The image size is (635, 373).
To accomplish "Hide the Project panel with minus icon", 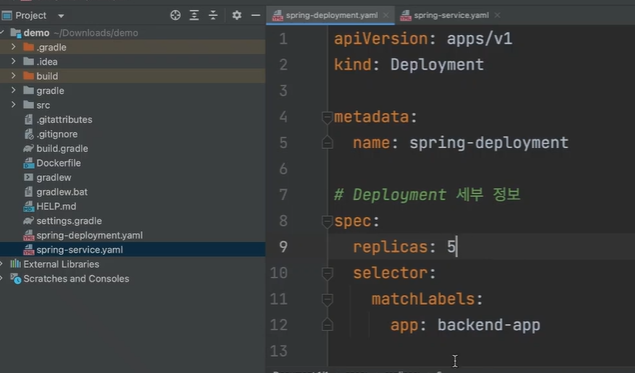I will tap(256, 15).
